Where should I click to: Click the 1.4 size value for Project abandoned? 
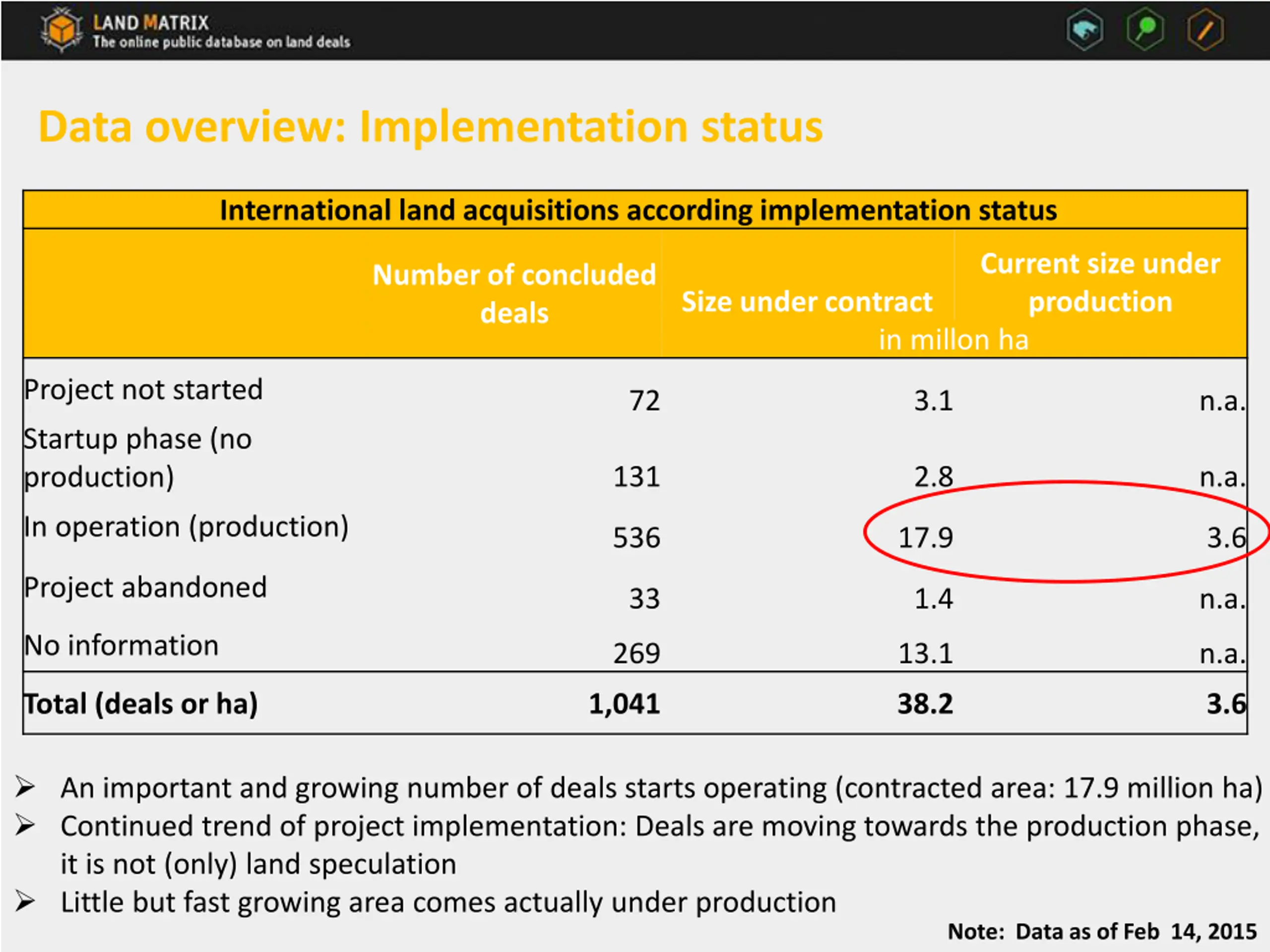(x=934, y=599)
